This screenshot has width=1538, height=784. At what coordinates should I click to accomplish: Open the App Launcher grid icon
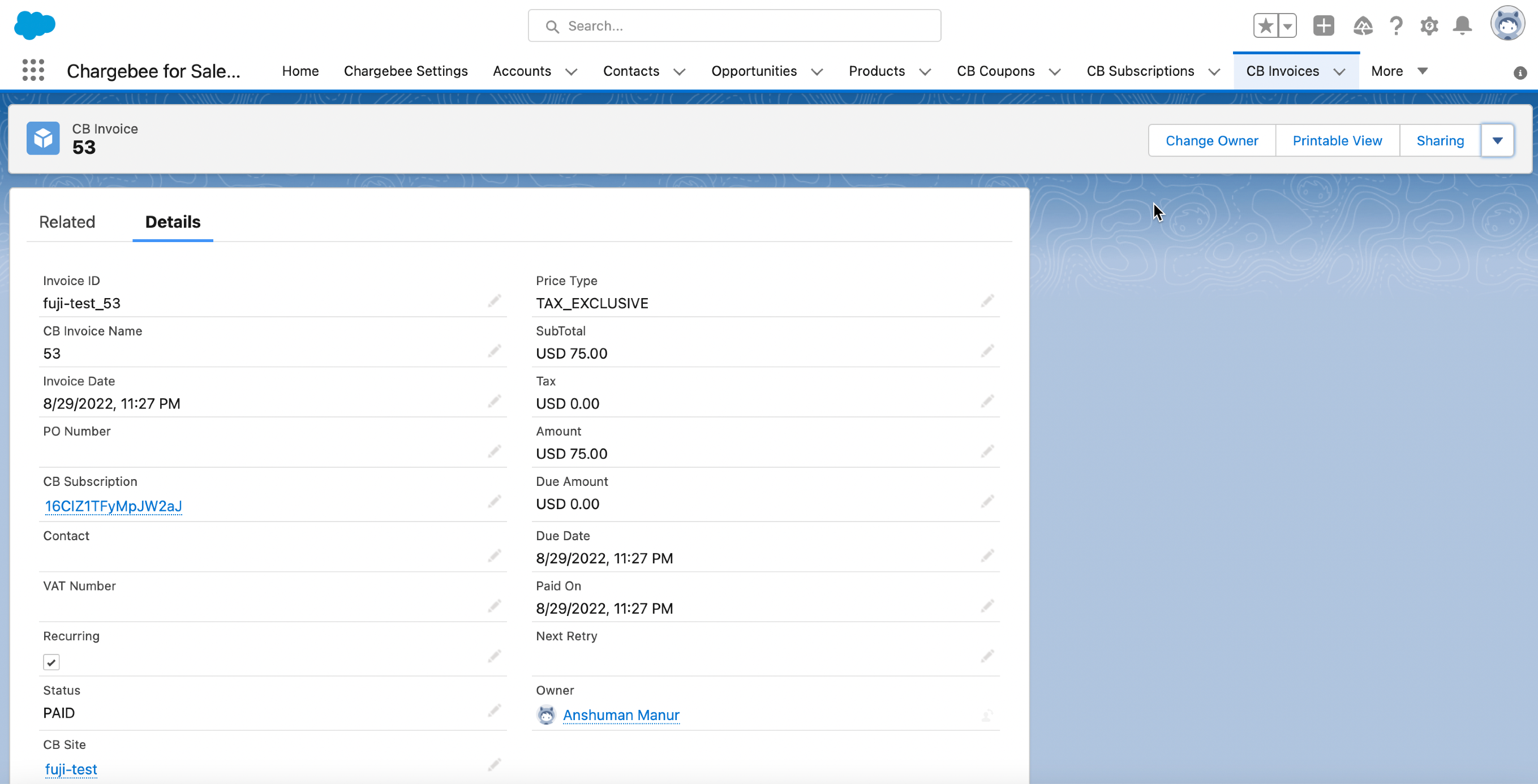click(x=33, y=70)
